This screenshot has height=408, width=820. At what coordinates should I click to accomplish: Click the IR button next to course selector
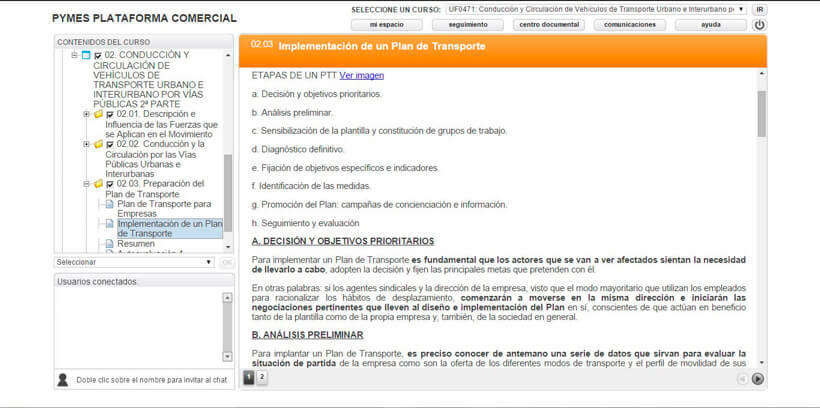pyautogui.click(x=759, y=9)
